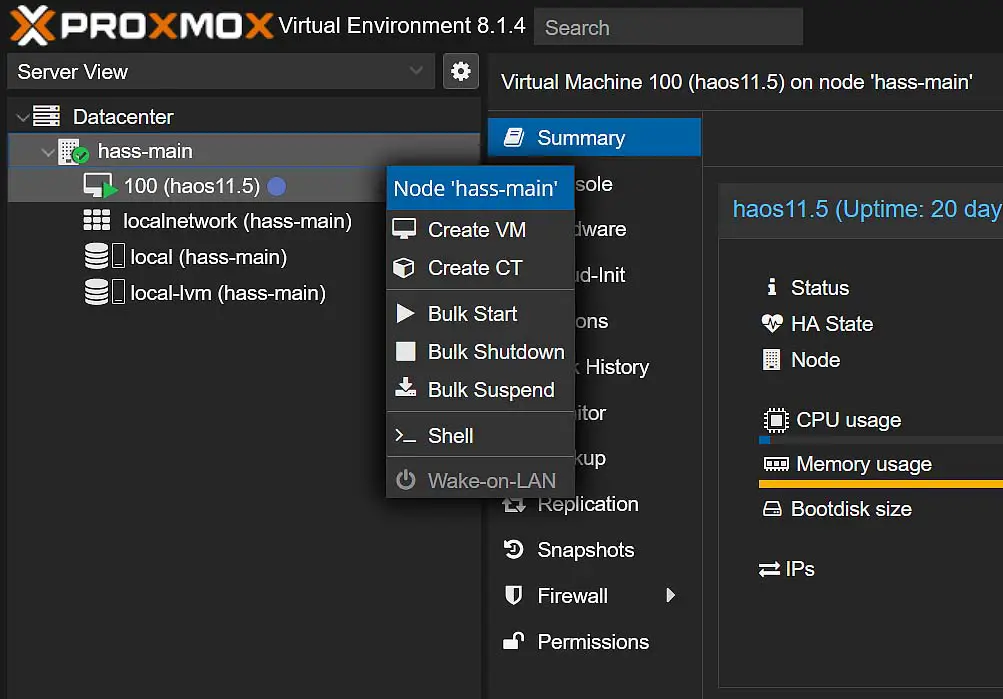
Task: Click the HA State heartbeat icon
Action: 772,323
